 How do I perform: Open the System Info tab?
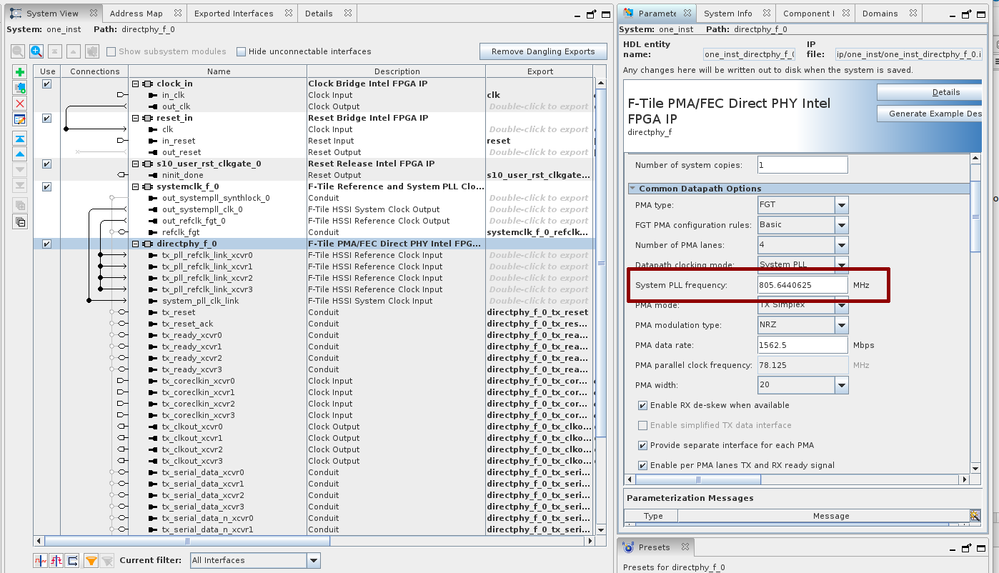[728, 14]
